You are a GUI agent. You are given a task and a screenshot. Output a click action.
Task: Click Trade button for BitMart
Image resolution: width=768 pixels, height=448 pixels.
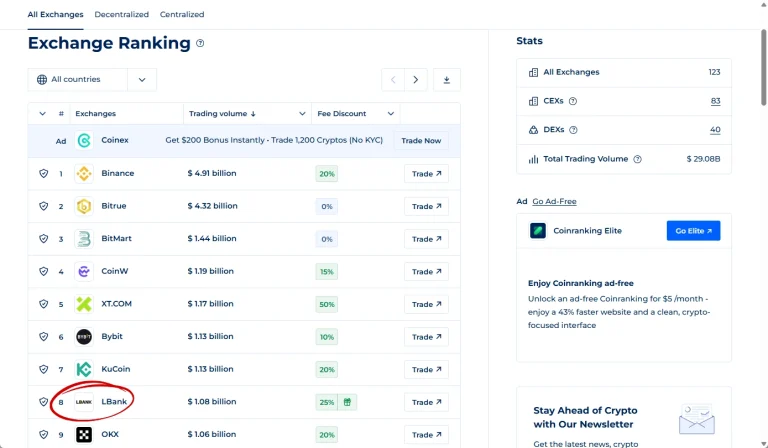click(426, 239)
